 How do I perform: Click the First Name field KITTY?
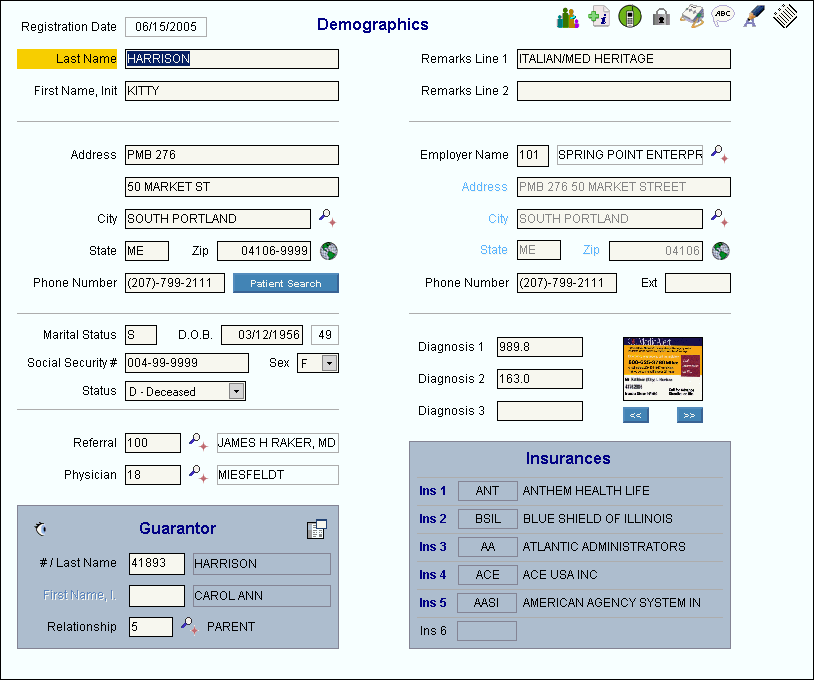[x=232, y=91]
